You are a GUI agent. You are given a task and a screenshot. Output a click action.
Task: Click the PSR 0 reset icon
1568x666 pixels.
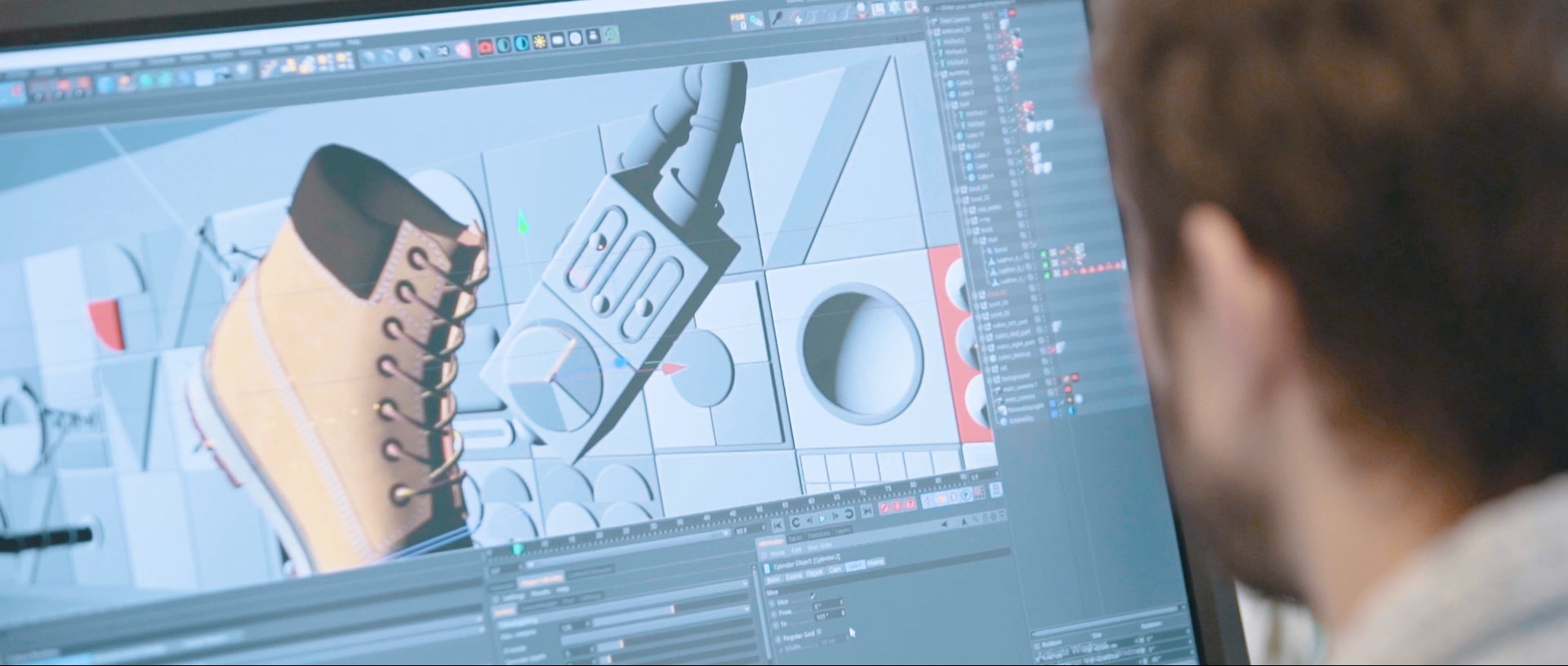tap(739, 22)
